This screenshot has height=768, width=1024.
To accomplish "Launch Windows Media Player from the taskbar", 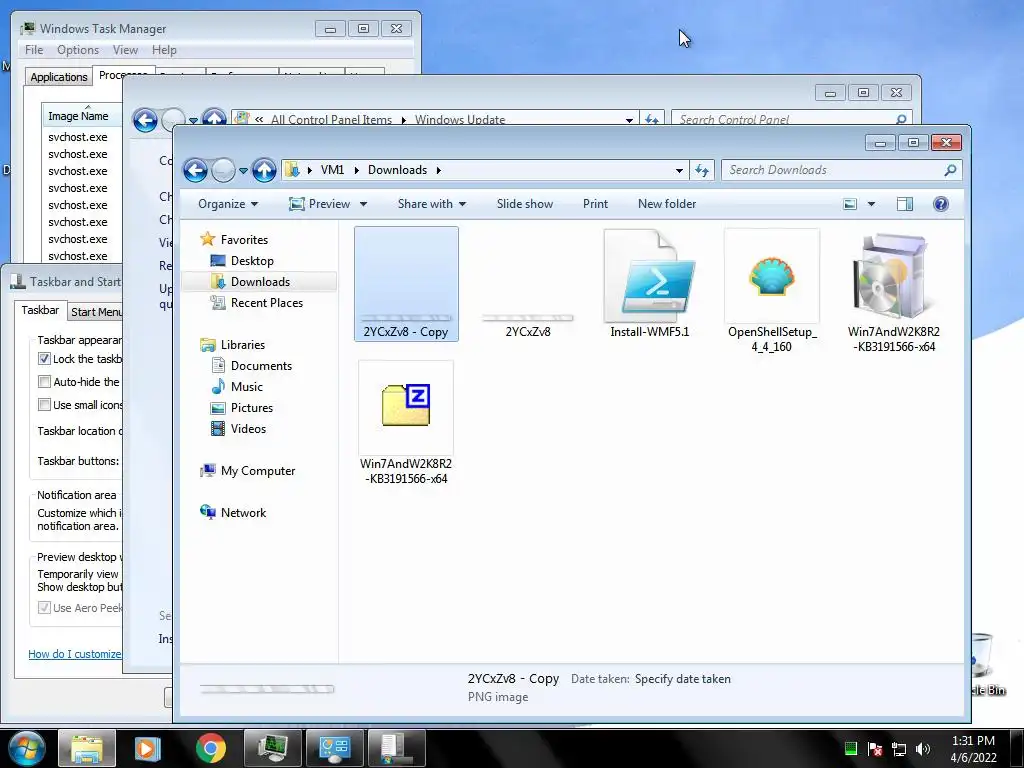I will (x=148, y=748).
